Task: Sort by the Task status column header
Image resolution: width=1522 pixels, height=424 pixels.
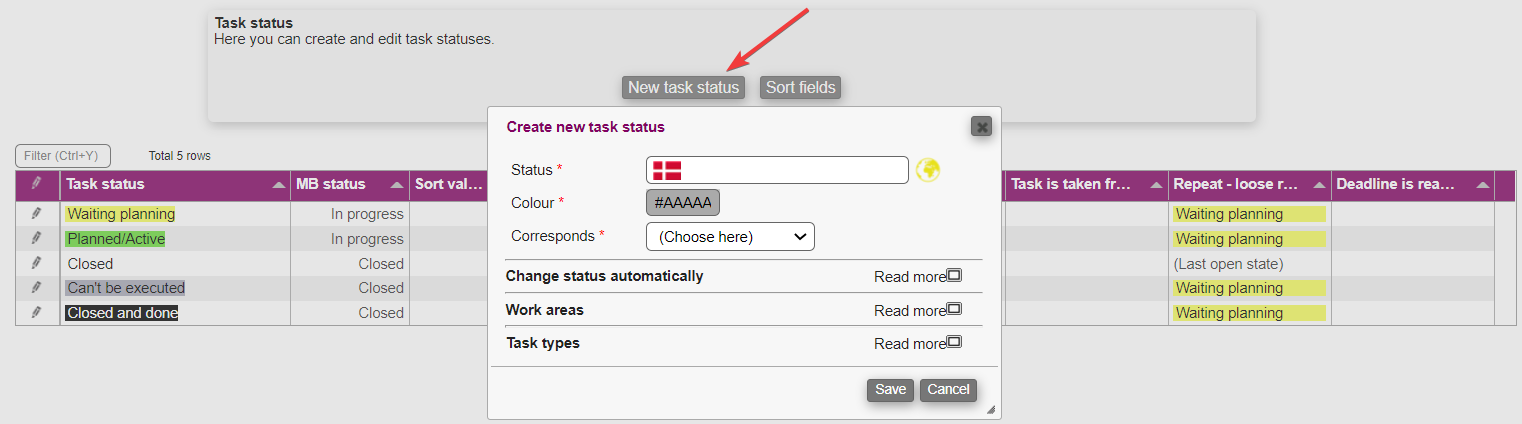Action: 105,184
